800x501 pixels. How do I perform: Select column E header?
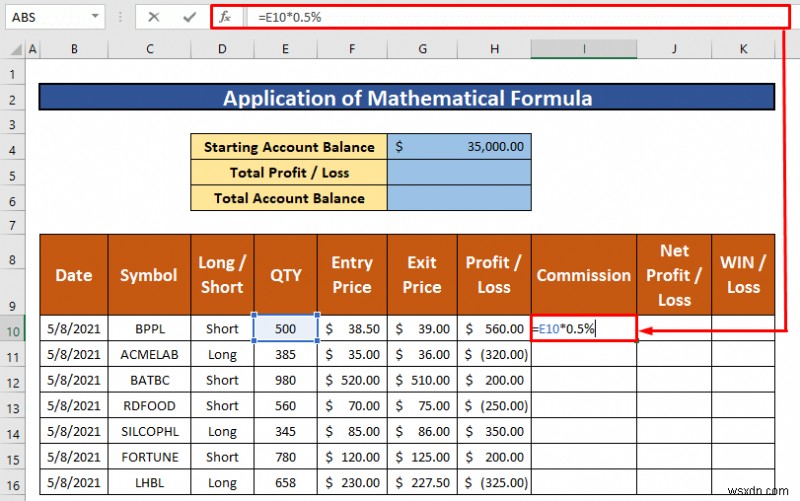pos(285,49)
